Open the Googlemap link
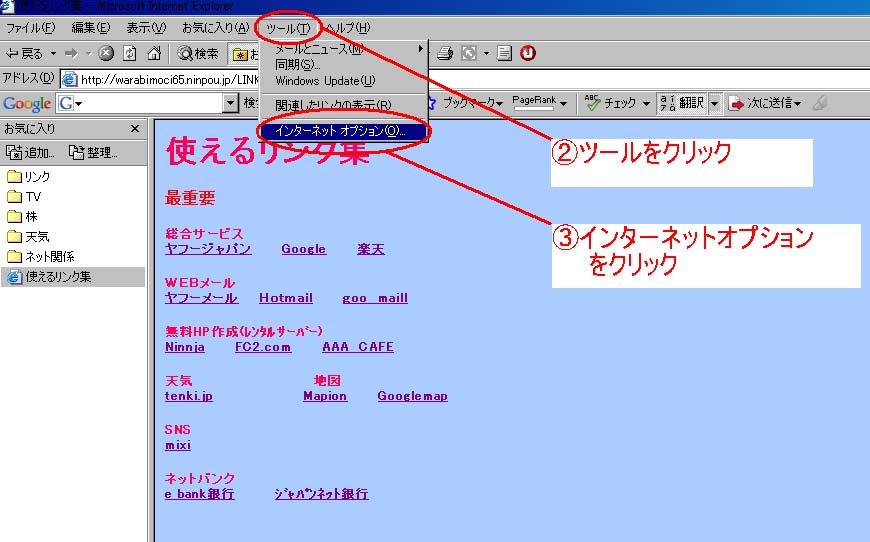Image resolution: width=870 pixels, height=542 pixels. click(x=412, y=396)
